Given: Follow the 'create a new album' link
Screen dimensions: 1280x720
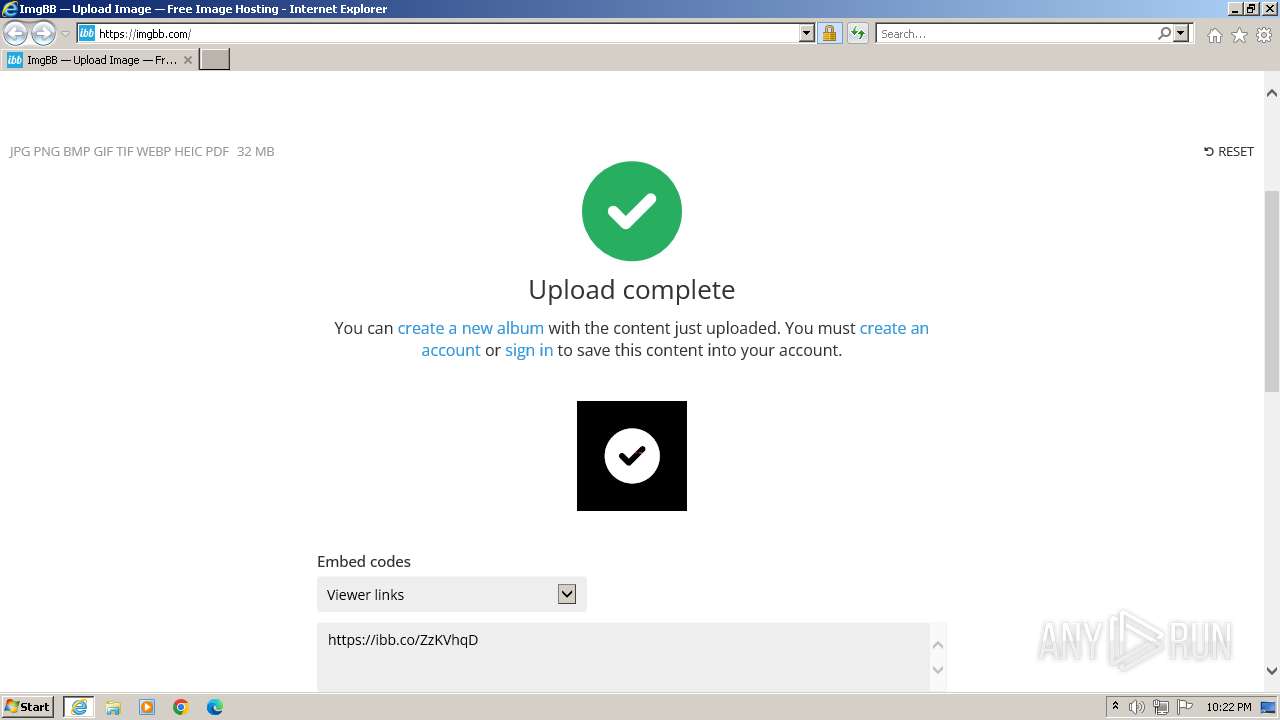Looking at the screenshot, I should pyautogui.click(x=471, y=328).
